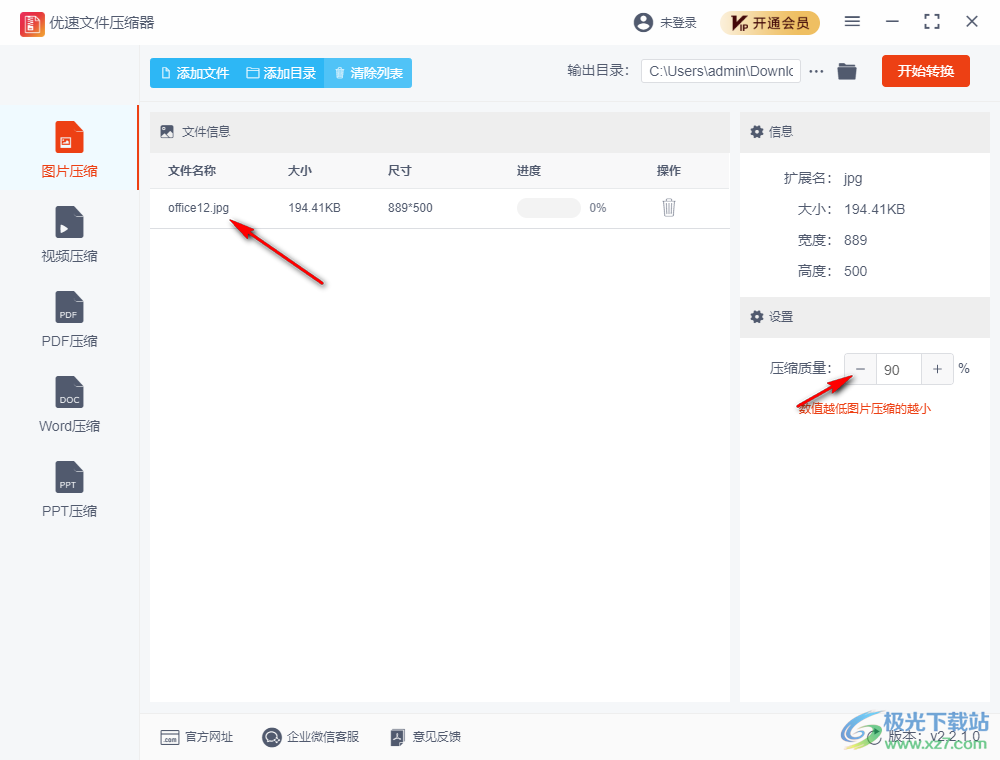Click the 操作 column header
1000x760 pixels.
click(x=669, y=170)
